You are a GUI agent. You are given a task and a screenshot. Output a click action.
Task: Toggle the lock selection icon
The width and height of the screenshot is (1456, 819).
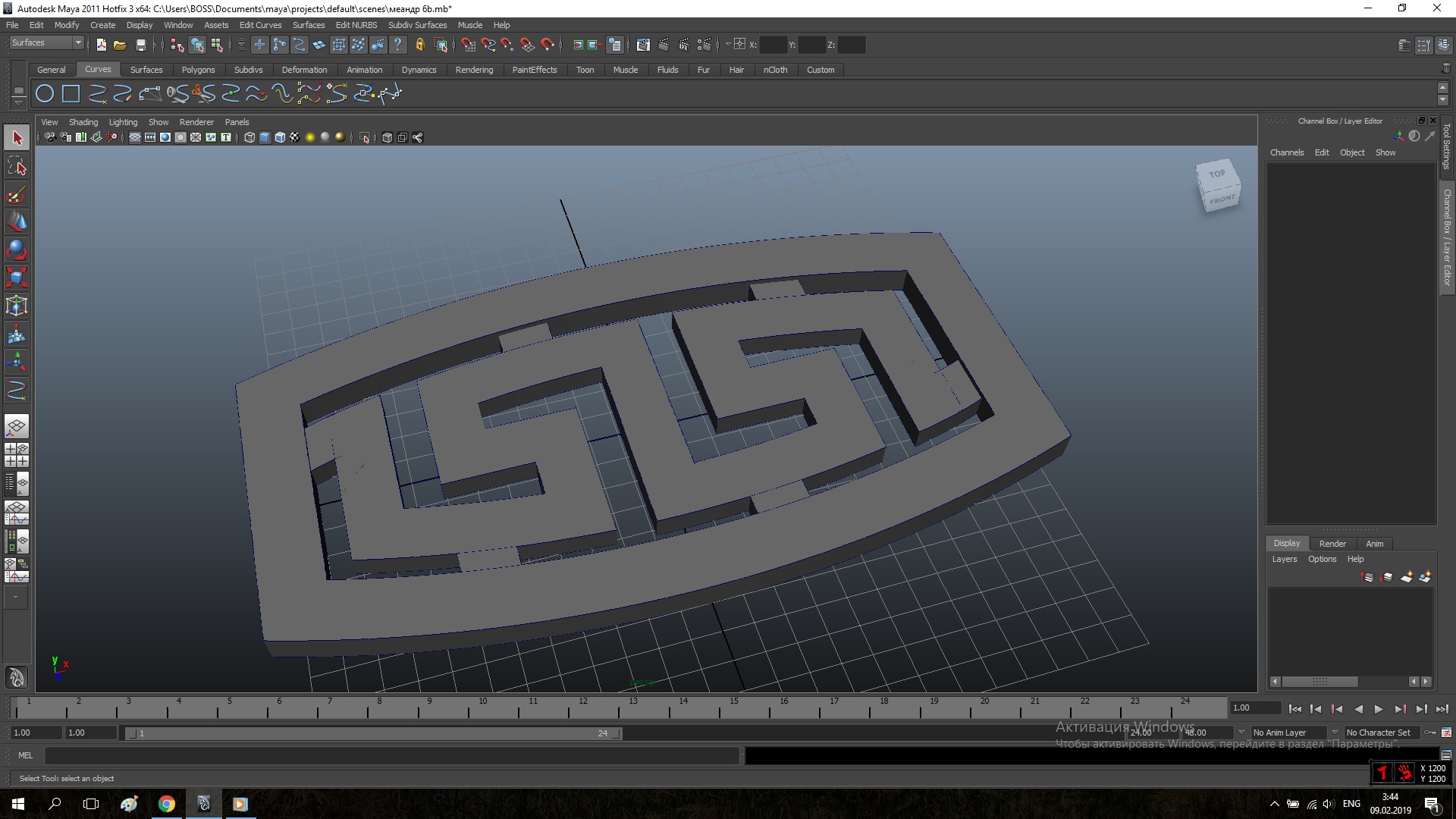419,45
